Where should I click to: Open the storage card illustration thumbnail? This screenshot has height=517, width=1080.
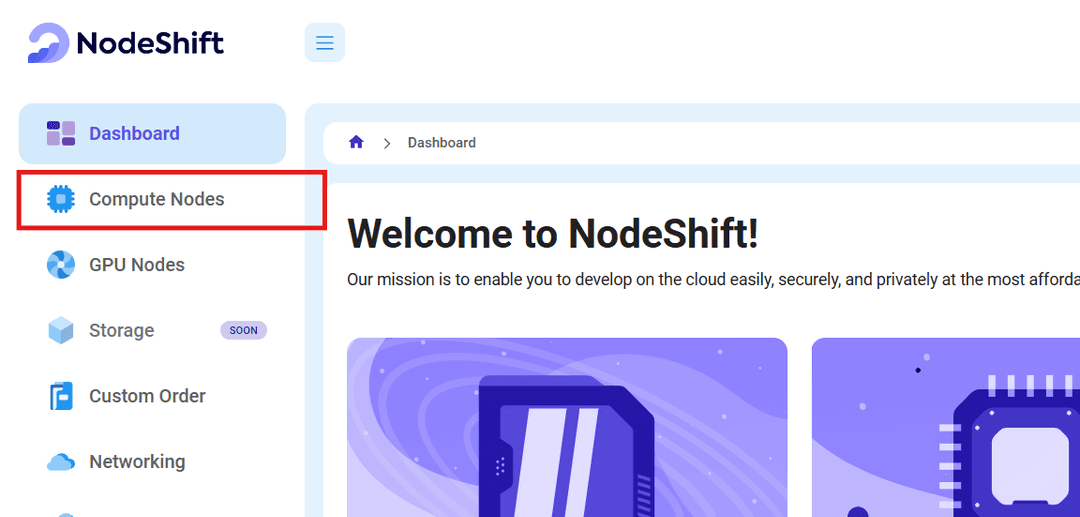[567, 428]
